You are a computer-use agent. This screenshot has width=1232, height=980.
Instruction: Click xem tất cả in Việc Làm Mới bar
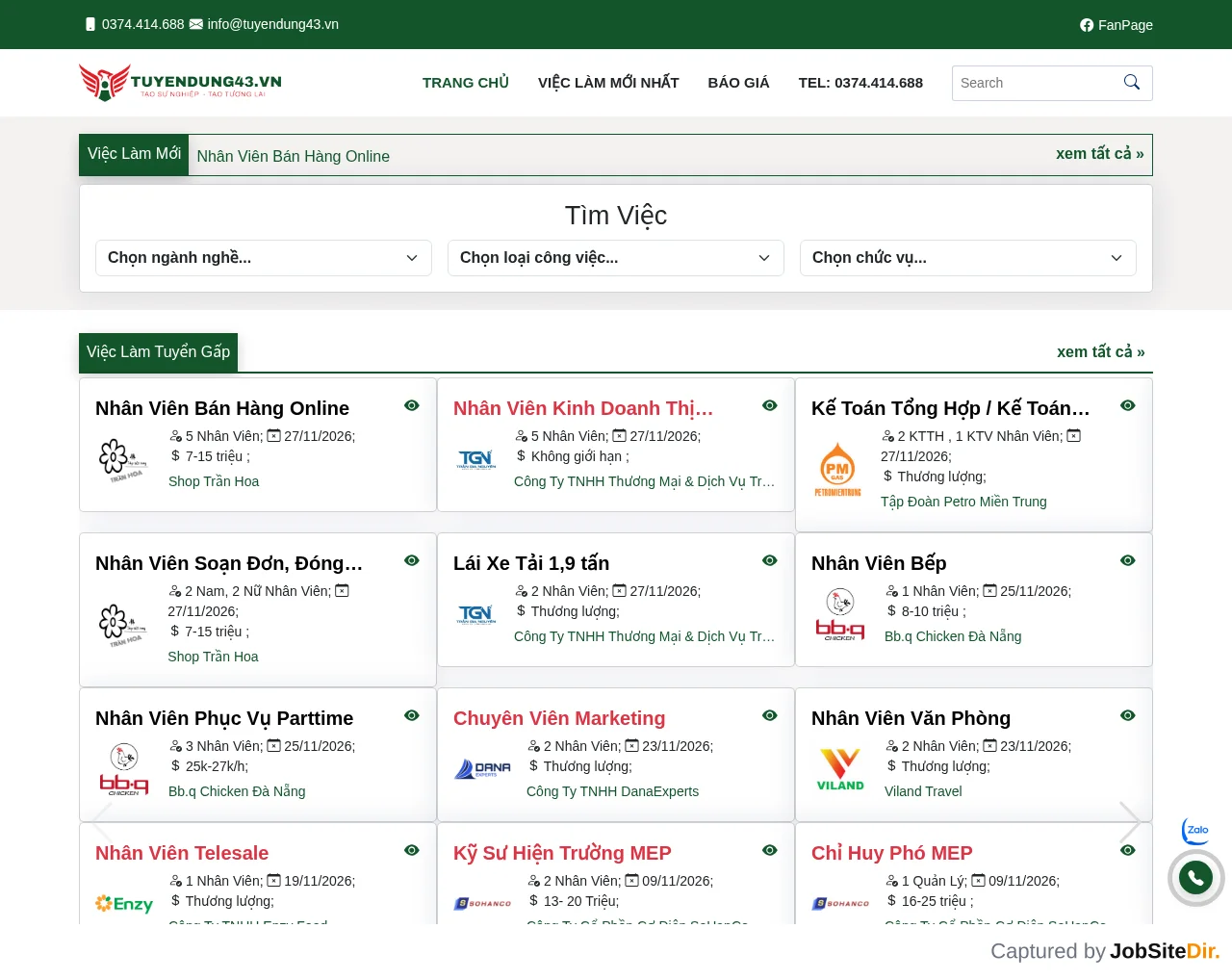tap(1100, 154)
